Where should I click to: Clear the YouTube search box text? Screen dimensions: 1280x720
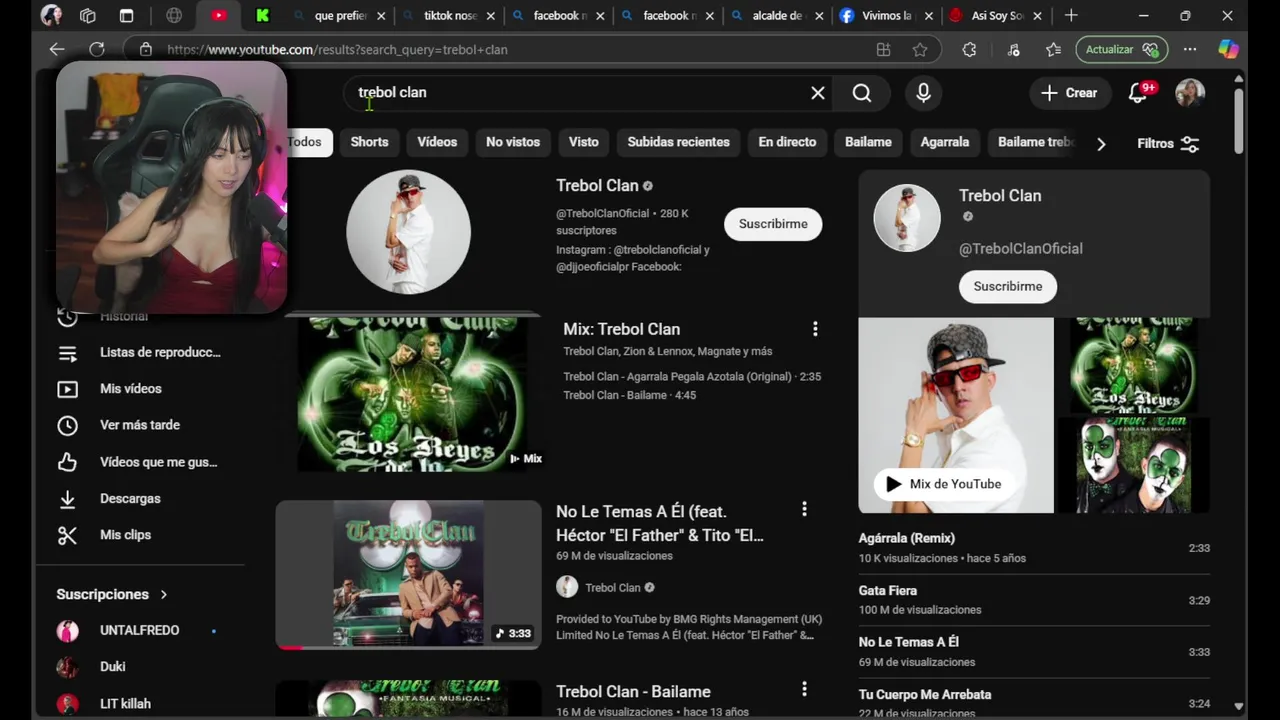(x=817, y=93)
